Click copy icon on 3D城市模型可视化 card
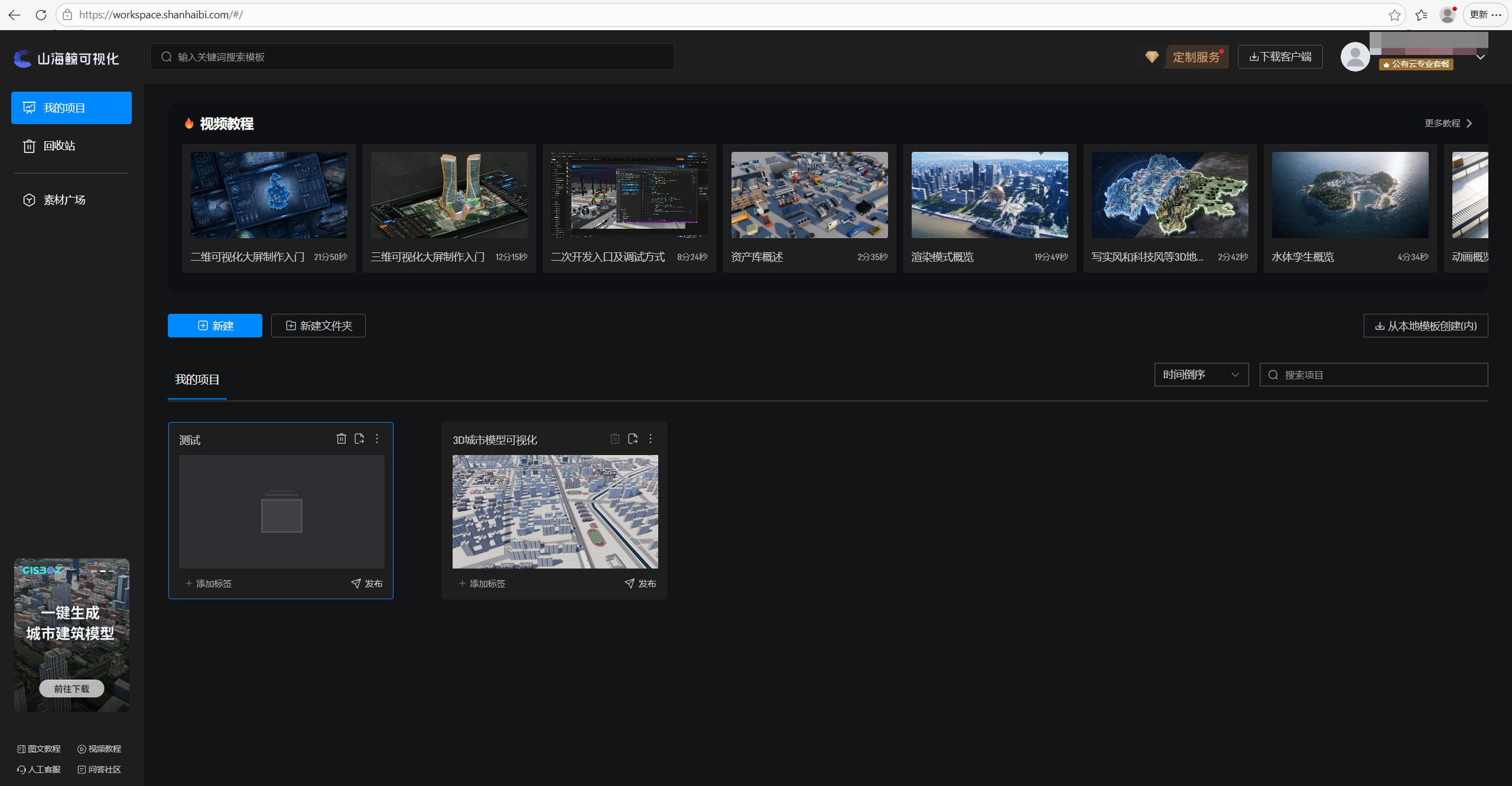The height and width of the screenshot is (786, 1512). 632,439
